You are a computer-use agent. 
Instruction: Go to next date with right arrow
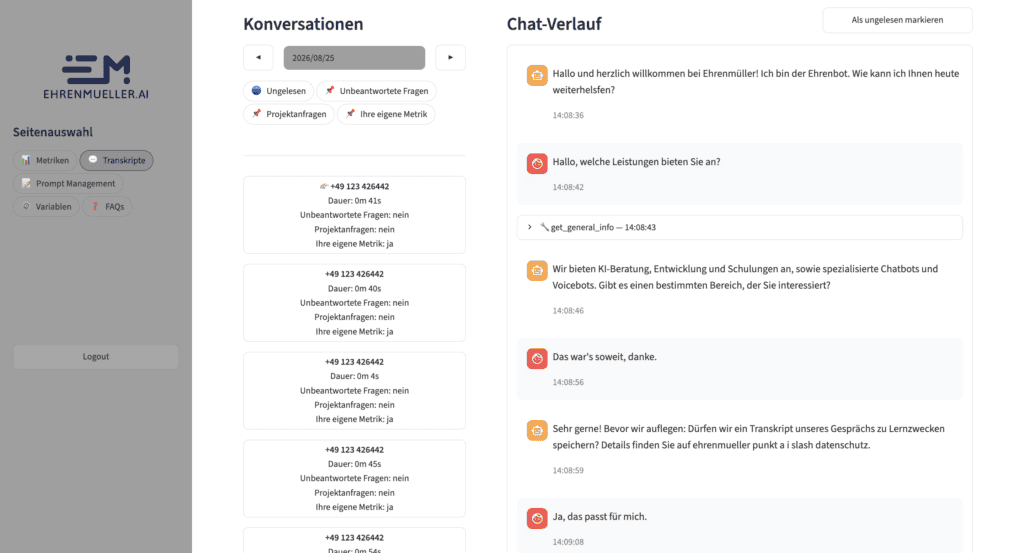pos(451,57)
